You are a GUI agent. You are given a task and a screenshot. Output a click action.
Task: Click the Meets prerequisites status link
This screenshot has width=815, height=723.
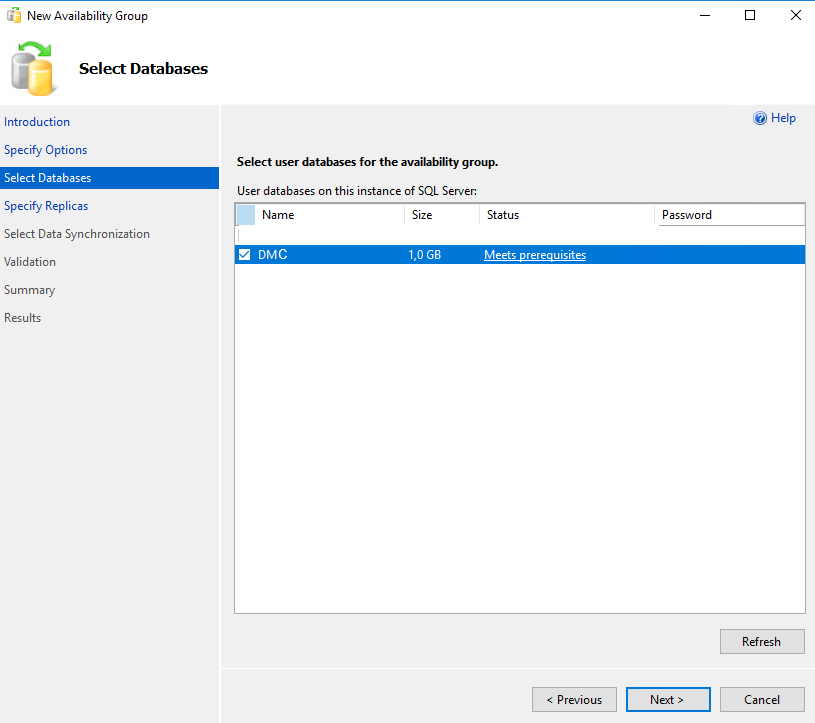coord(535,255)
